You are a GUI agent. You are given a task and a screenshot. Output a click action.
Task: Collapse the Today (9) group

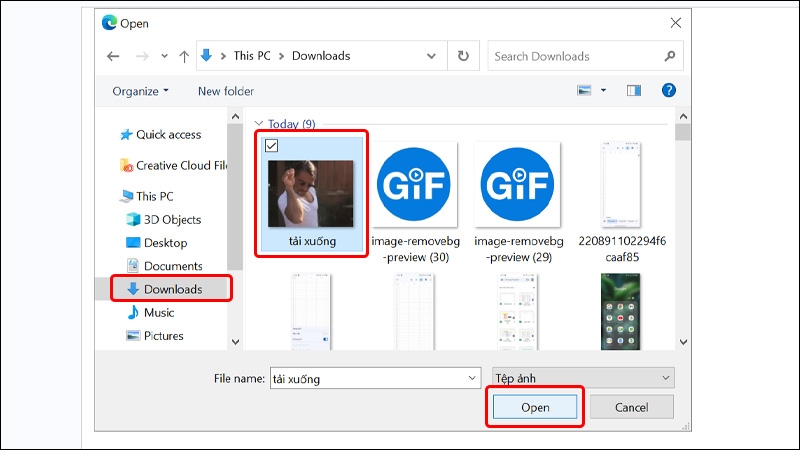[259, 123]
